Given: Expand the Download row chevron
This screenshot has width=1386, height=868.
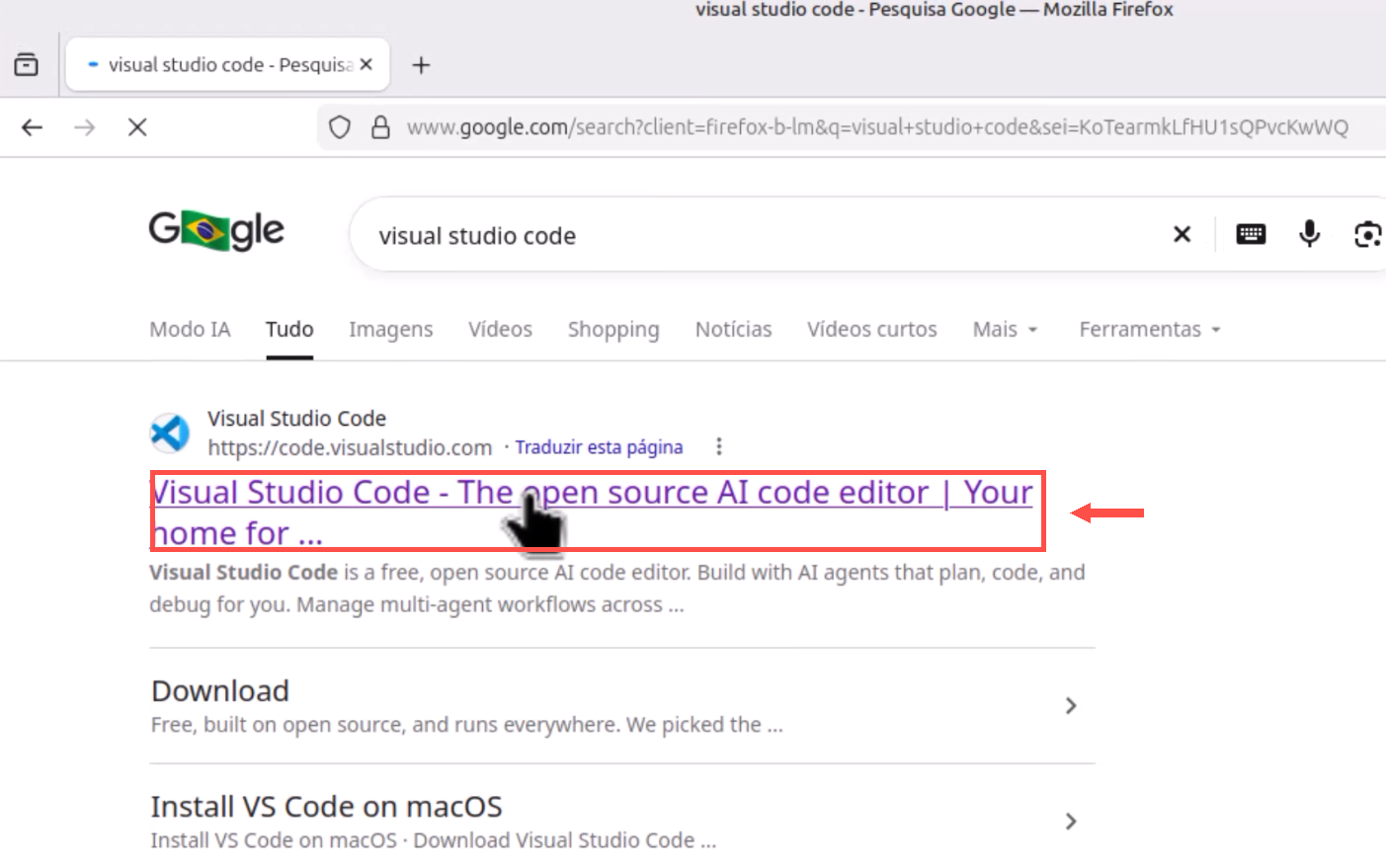Looking at the screenshot, I should click(x=1071, y=705).
